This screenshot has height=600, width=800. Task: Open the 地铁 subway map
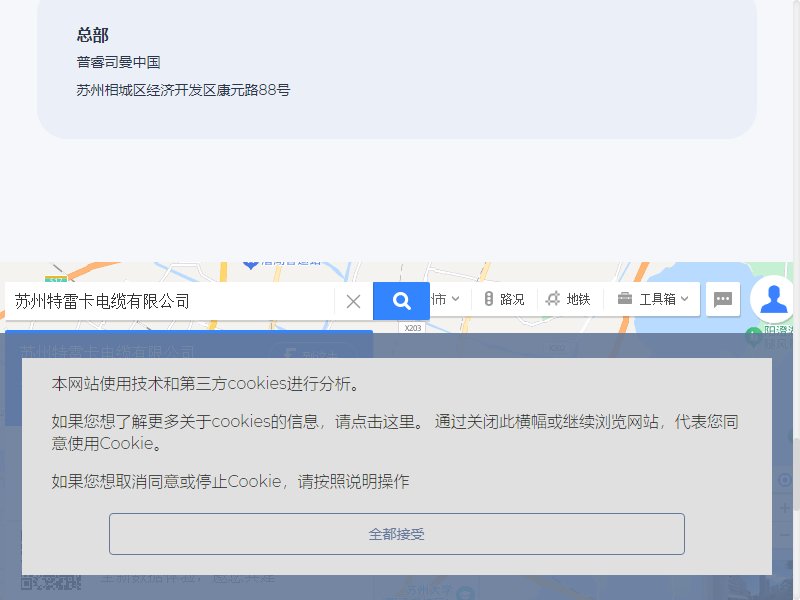(568, 299)
